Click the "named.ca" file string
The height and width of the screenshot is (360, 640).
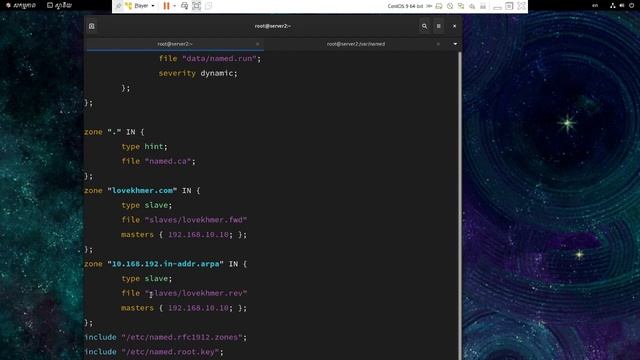coord(168,161)
